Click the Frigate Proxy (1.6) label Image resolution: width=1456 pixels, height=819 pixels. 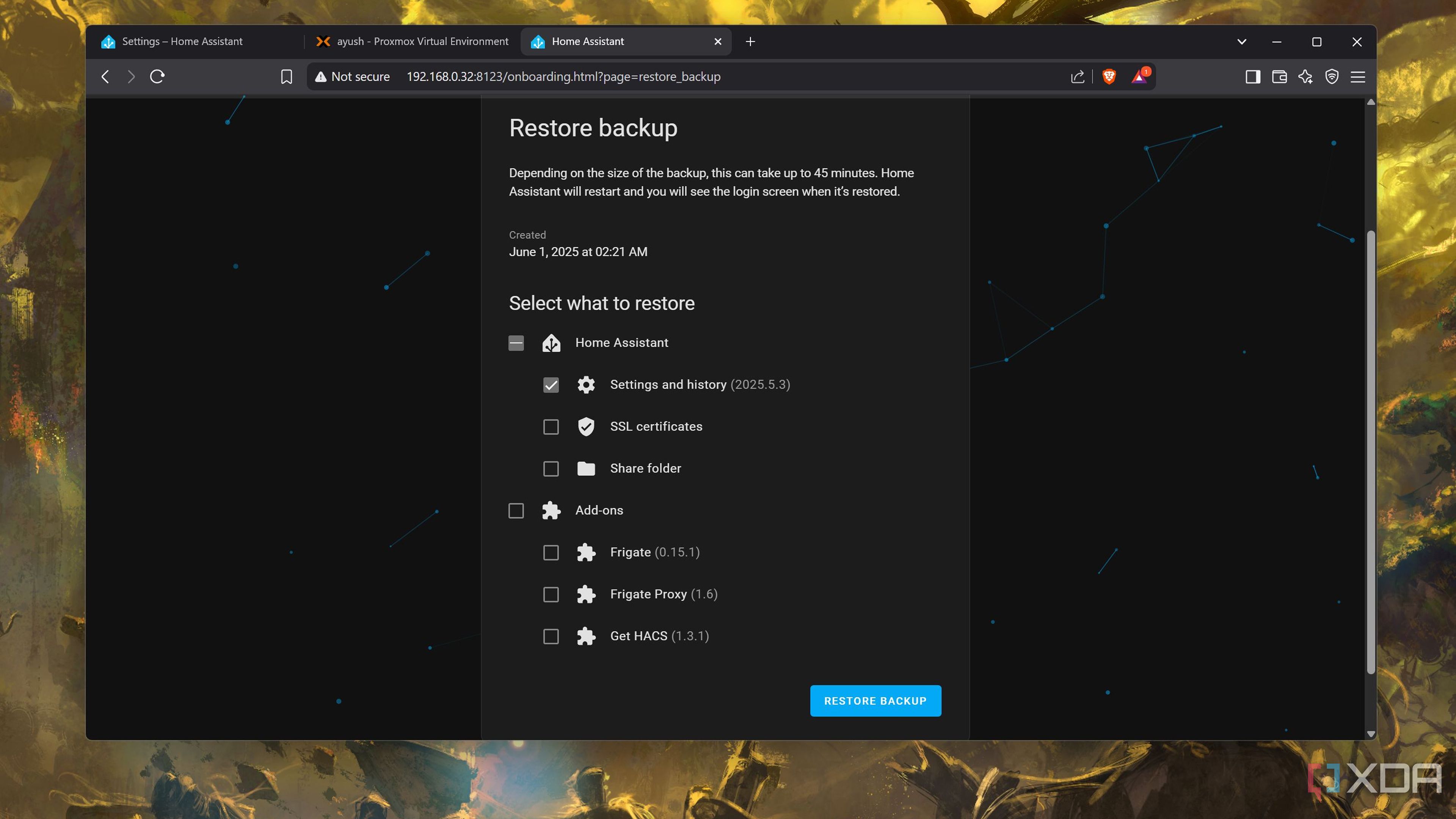(664, 595)
